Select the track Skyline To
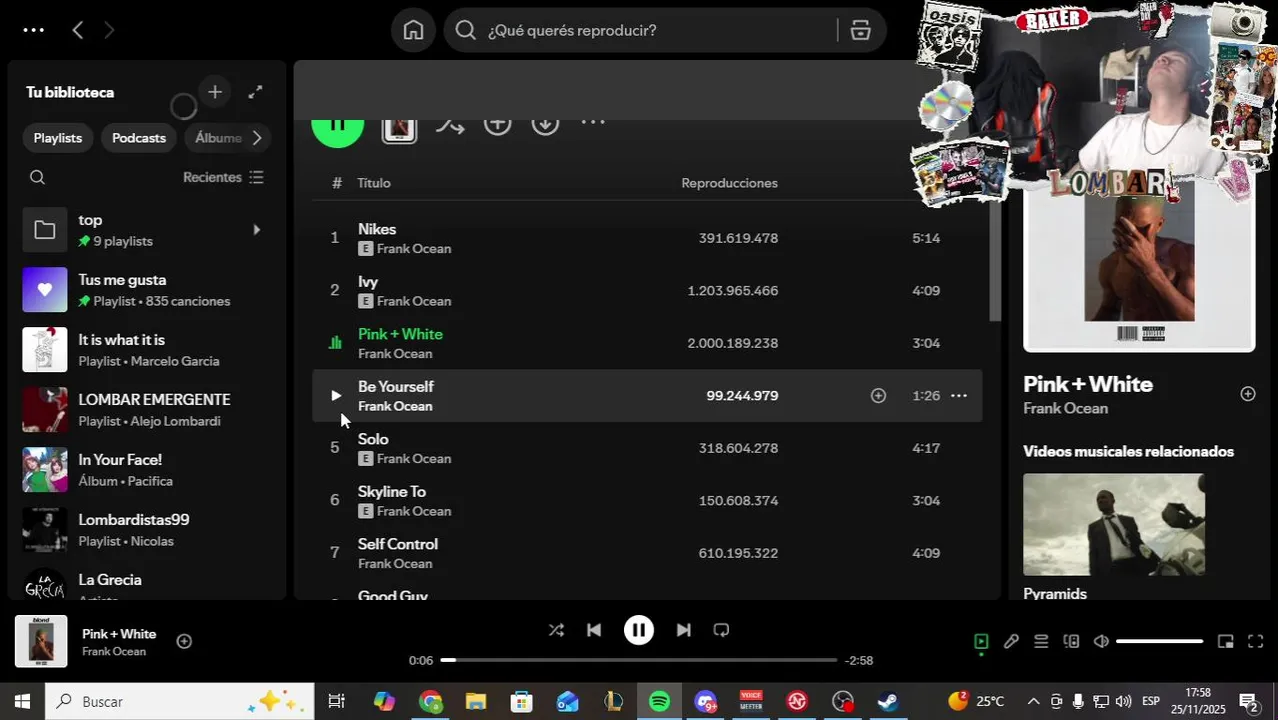Screen dimensions: 1278x720 [x=646, y=500]
